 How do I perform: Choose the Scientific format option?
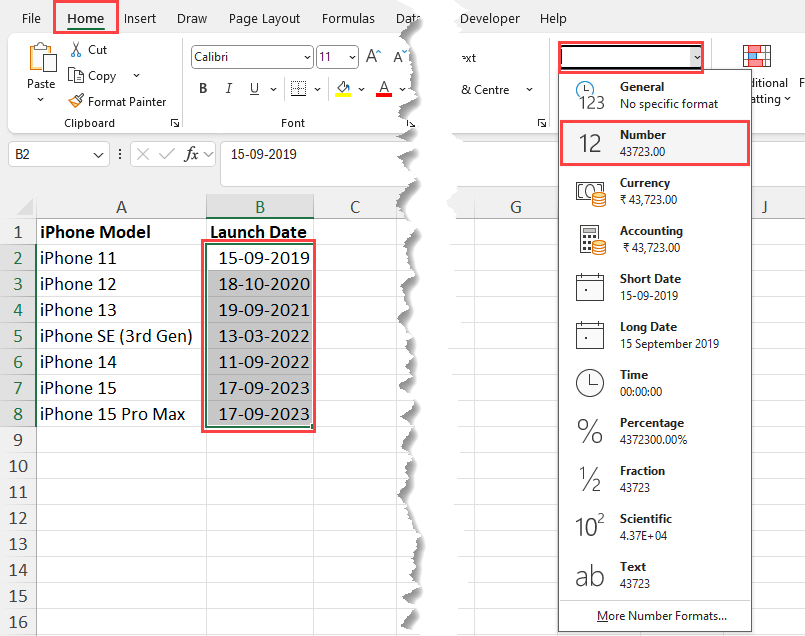click(x=655, y=527)
